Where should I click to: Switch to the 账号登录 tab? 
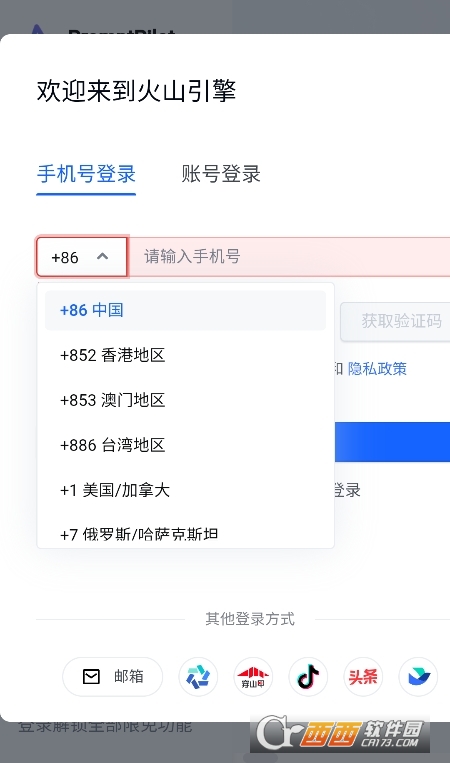tap(221, 174)
